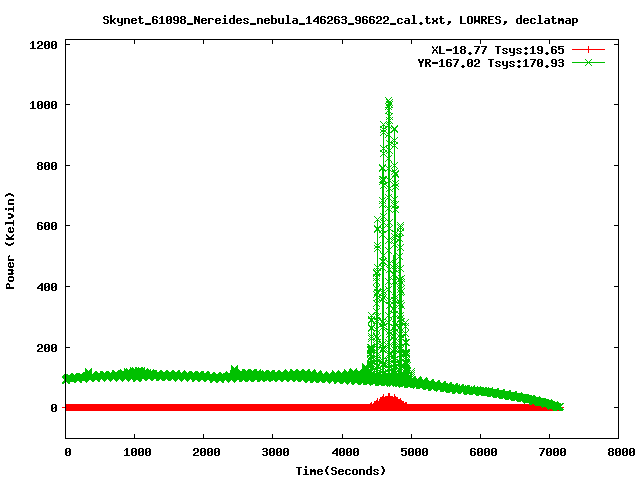Screen dimensions: 640x480
Task: Click the small green bump near 1000 seconds
Action: pos(136,373)
